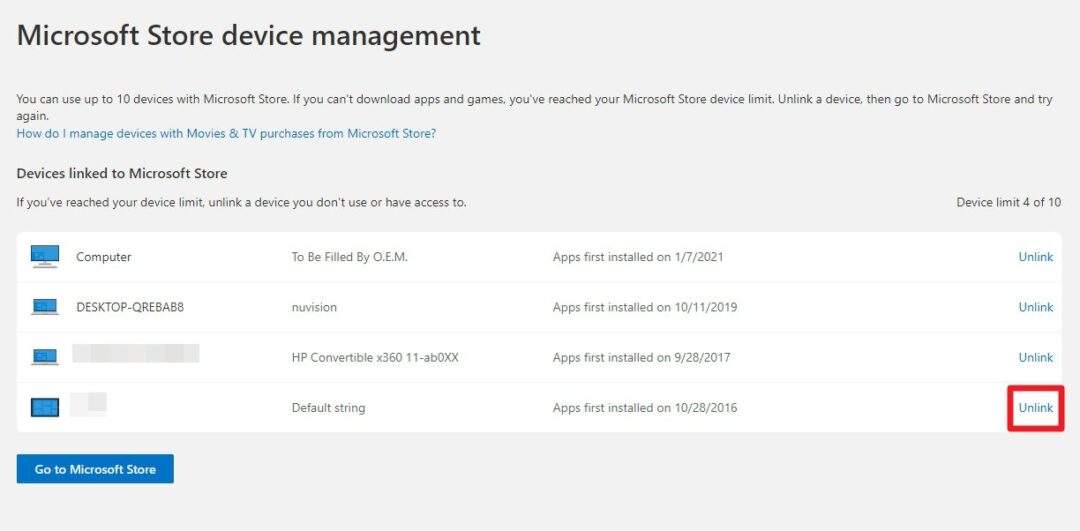
Task: Click 'Apps first installed on 9/28/2017'
Action: pyautogui.click(x=641, y=357)
